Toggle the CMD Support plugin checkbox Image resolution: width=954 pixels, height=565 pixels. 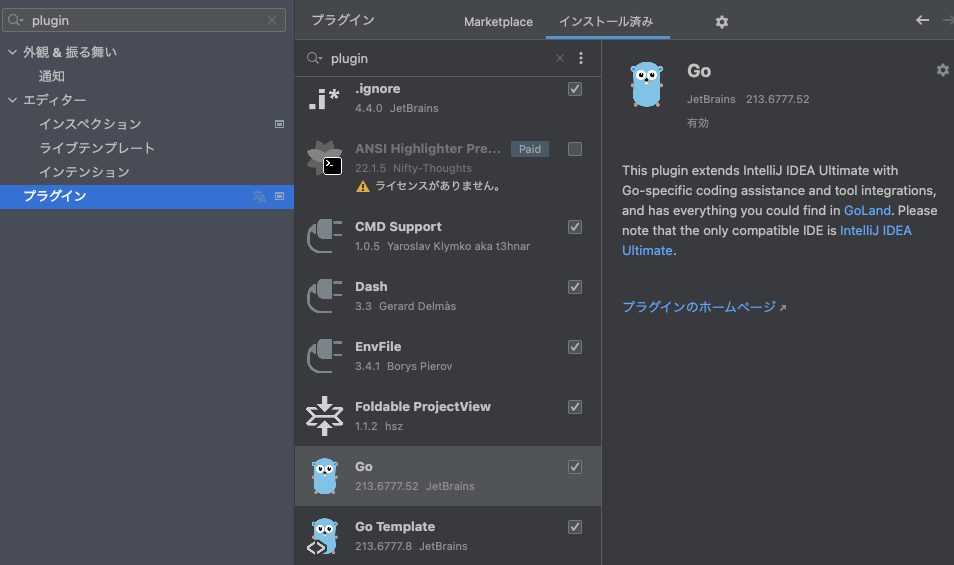575,227
